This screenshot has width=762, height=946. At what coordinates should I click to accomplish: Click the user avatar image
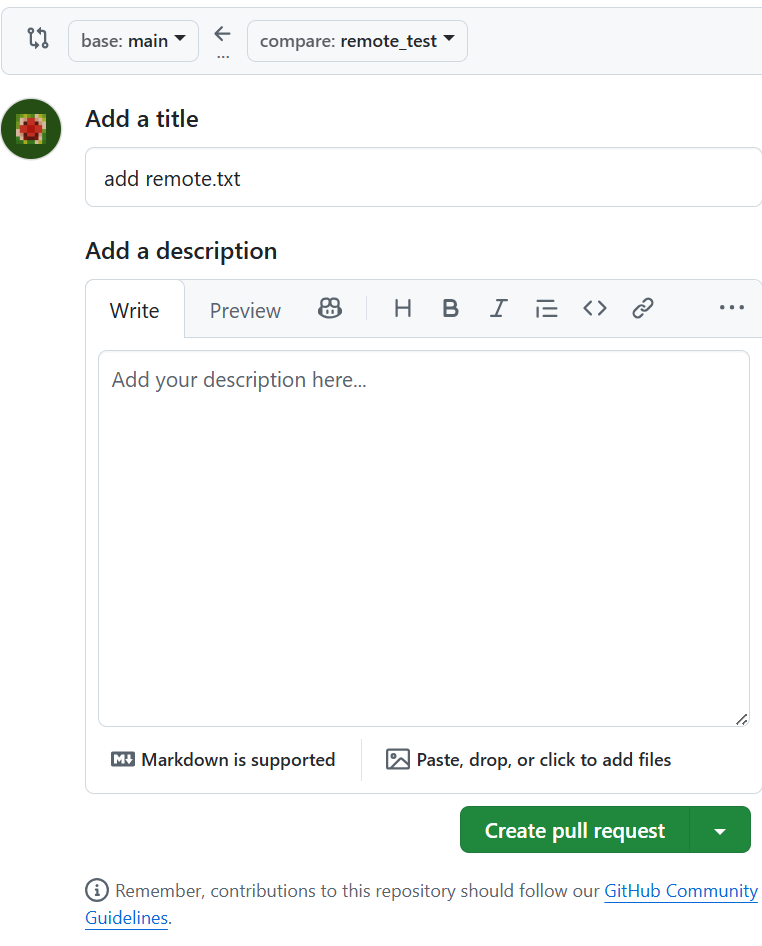[32, 129]
